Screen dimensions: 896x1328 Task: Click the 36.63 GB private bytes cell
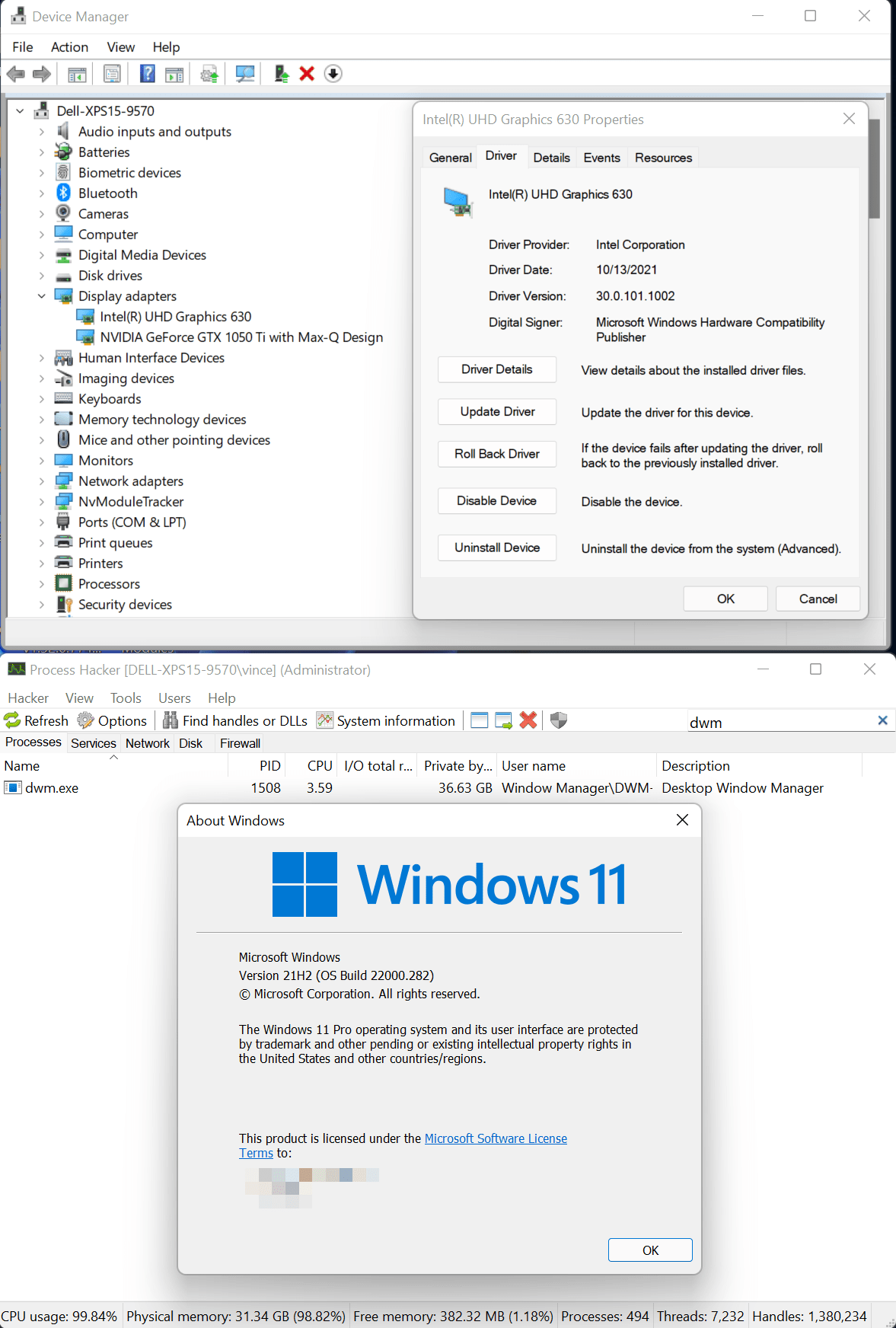point(465,787)
